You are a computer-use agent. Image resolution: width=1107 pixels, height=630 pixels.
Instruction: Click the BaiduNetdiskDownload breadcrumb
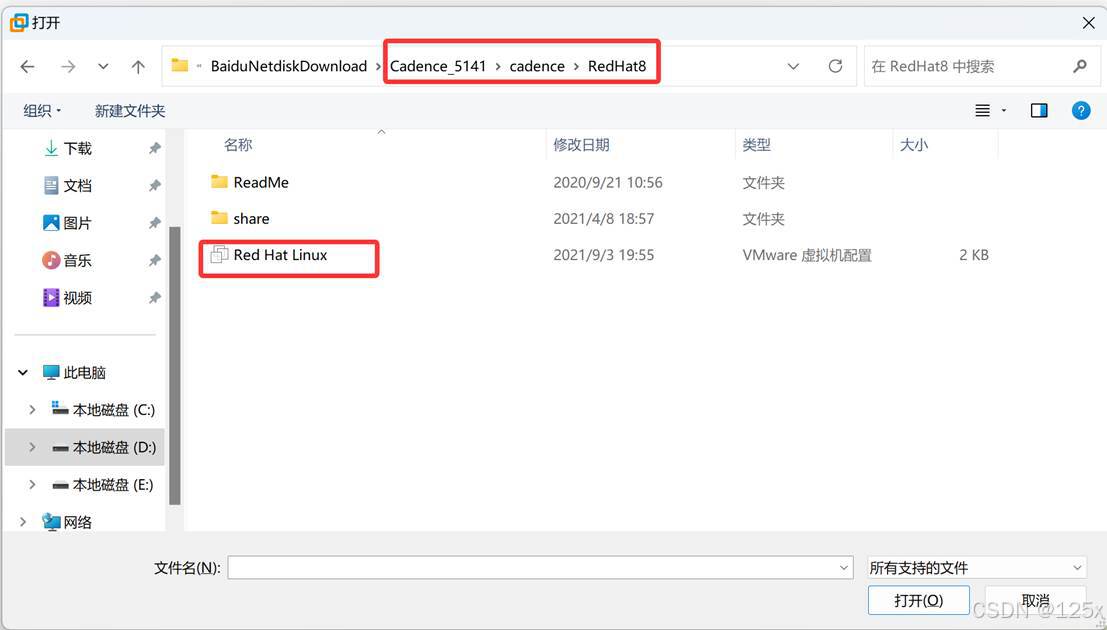point(289,66)
